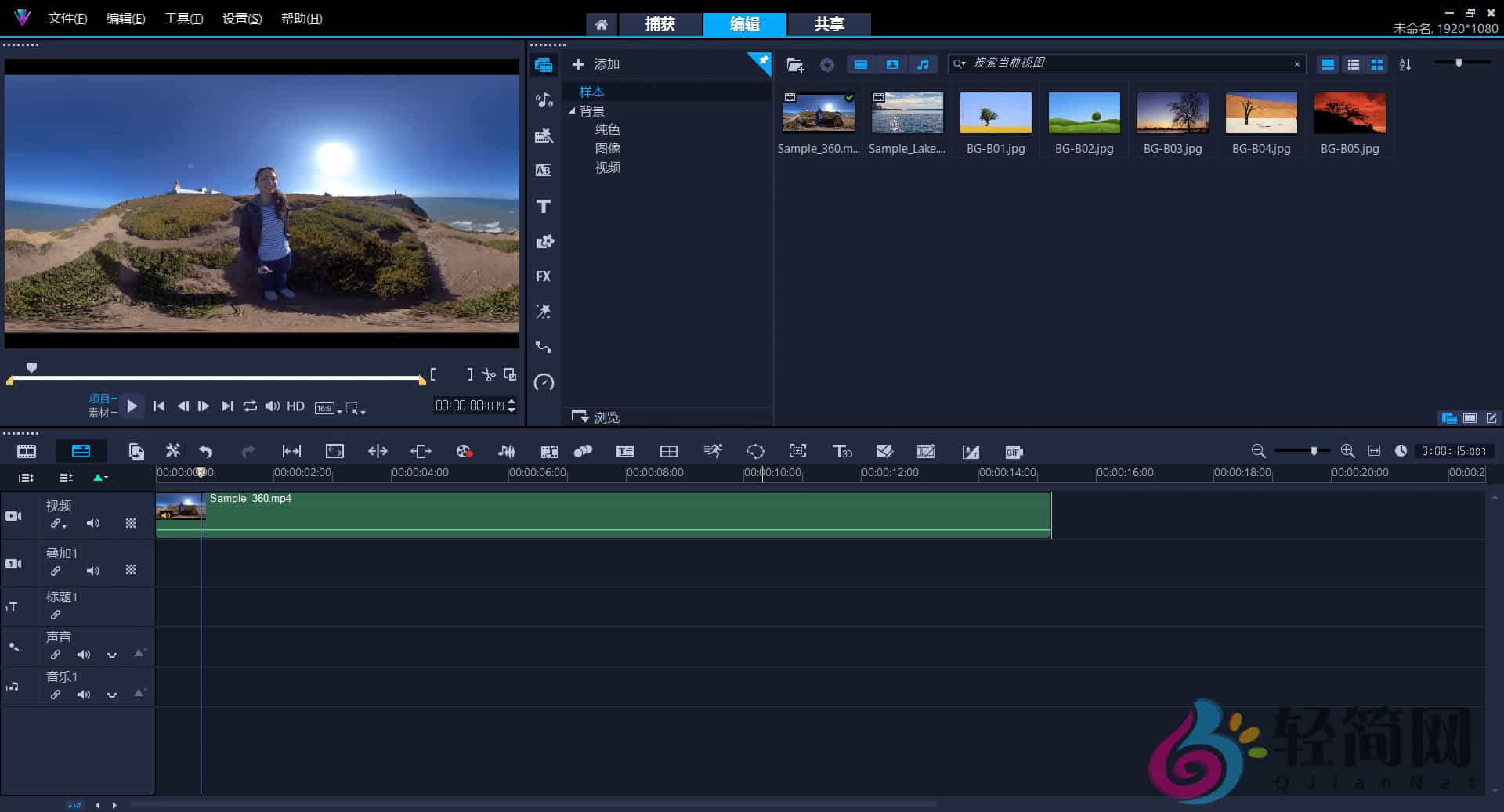Switch to Storyboard view in timeline toolbar

(26, 451)
